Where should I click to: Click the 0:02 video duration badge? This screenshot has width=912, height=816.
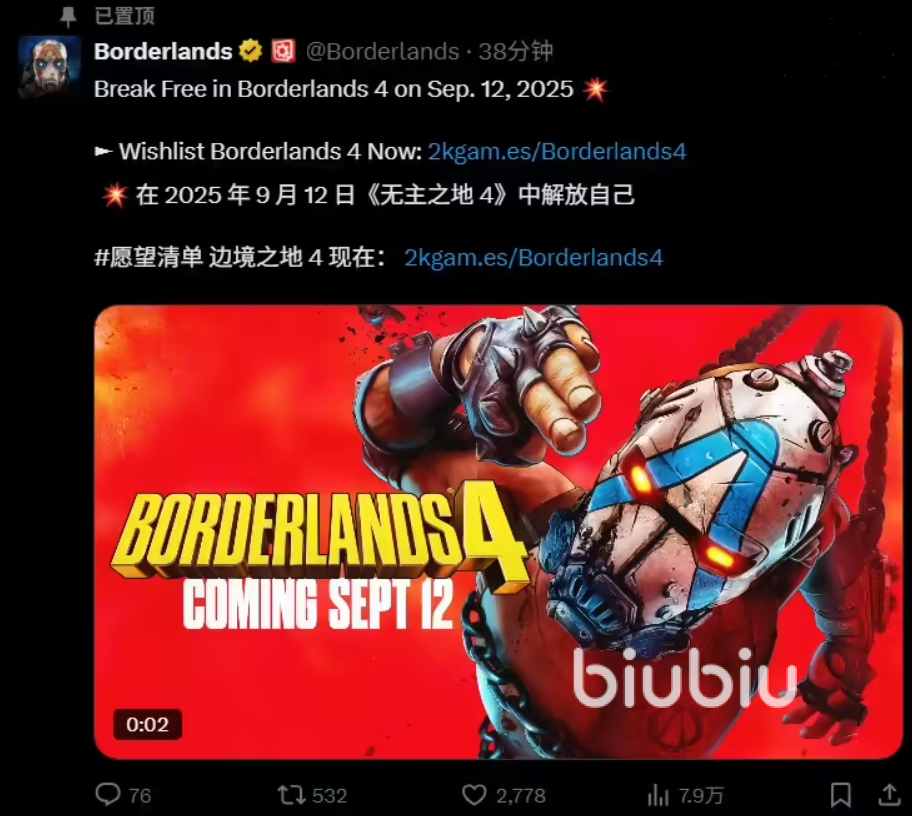pos(147,725)
